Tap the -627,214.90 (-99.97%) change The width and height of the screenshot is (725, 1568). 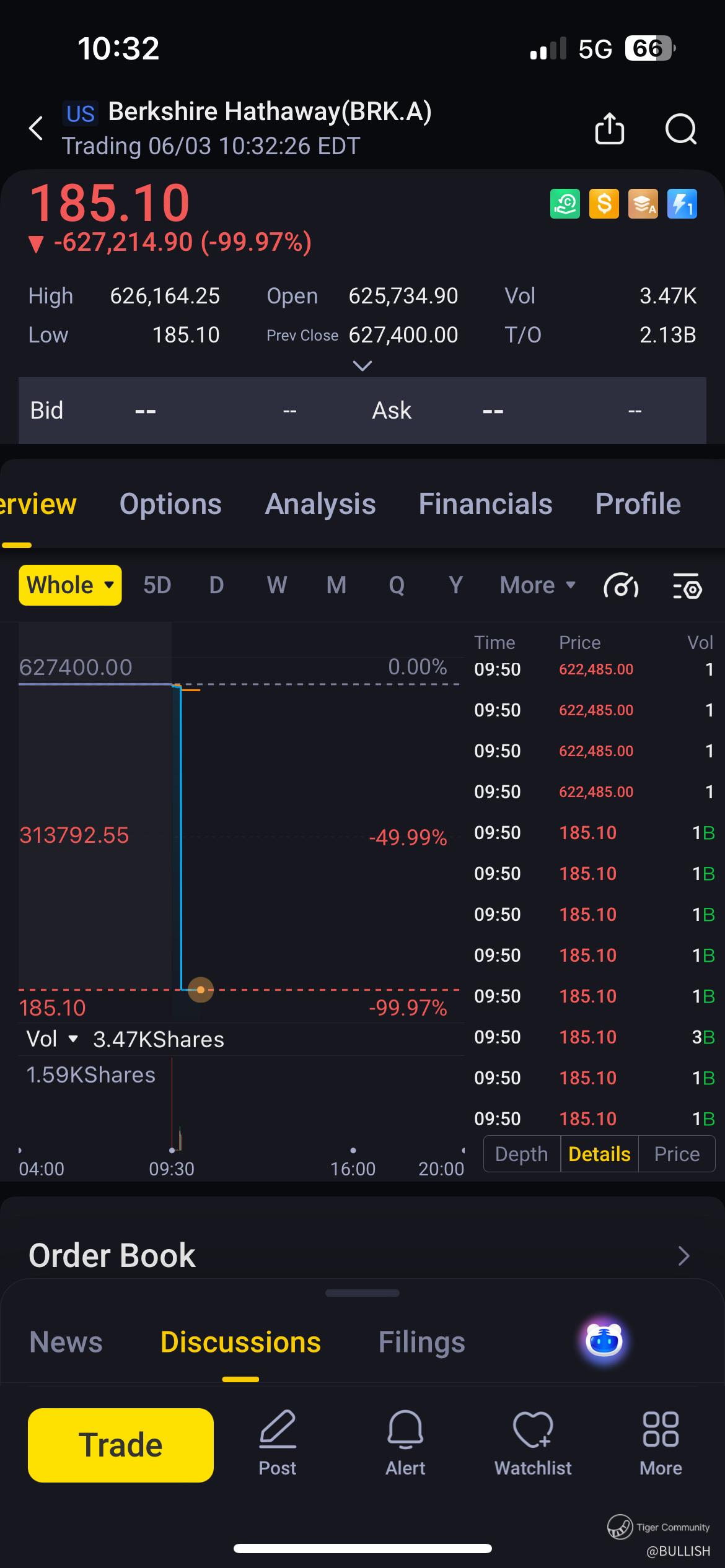[183, 242]
